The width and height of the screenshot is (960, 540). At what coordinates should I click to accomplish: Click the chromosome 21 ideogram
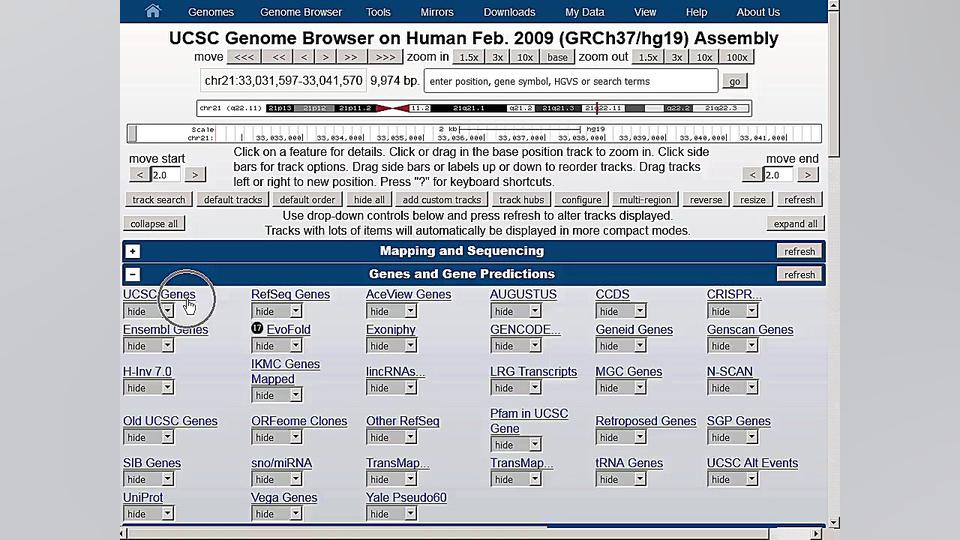coord(474,108)
